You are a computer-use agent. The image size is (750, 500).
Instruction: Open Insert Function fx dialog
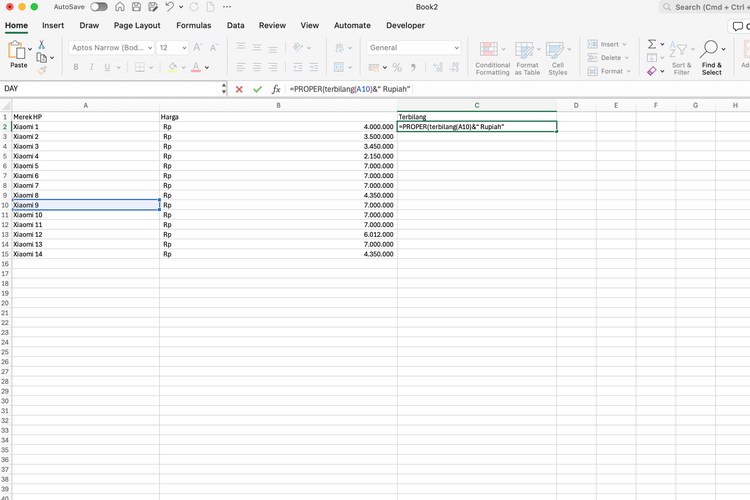276,89
